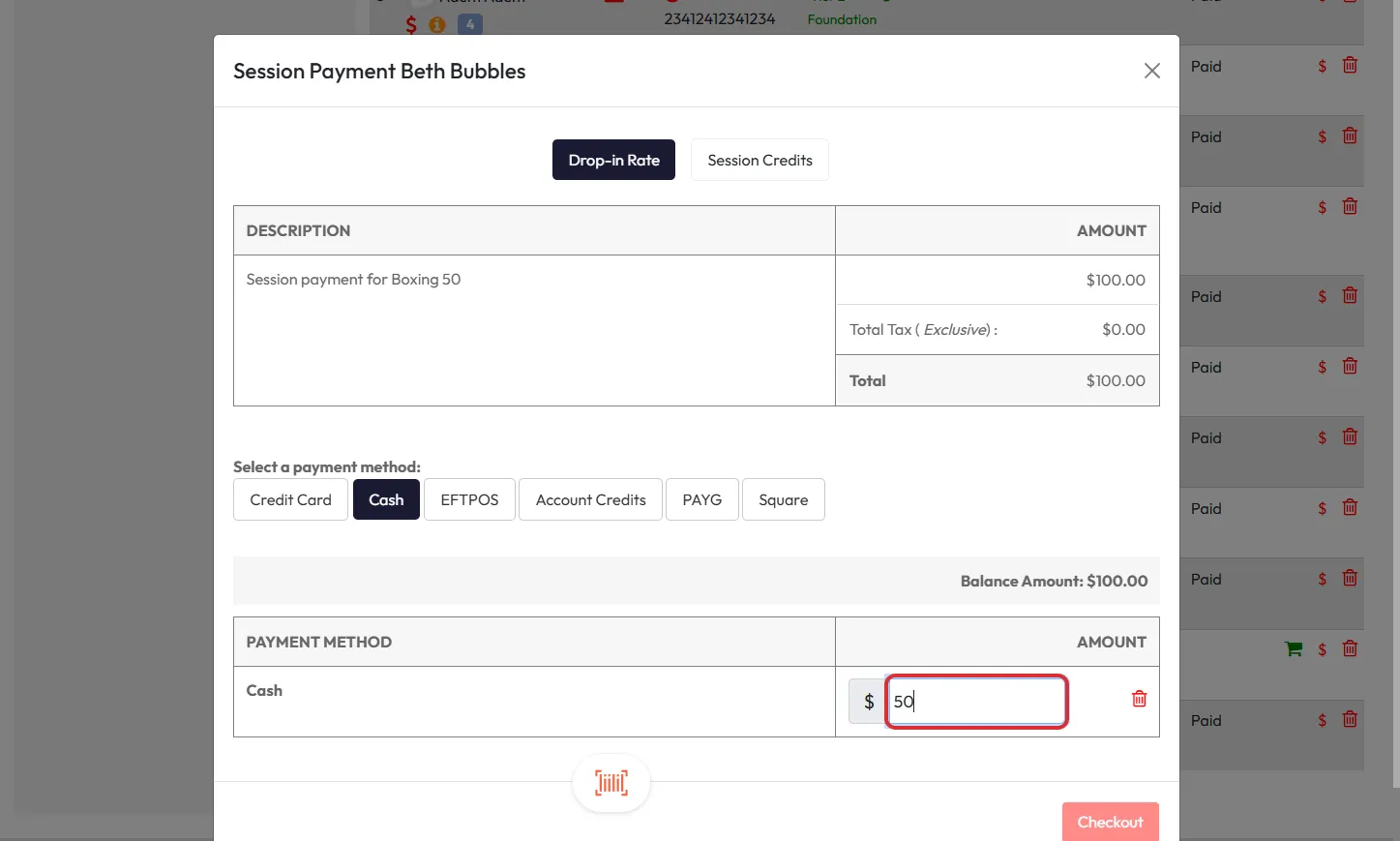Select Square payment method
Image resolution: width=1400 pixels, height=841 pixels.
783,500
